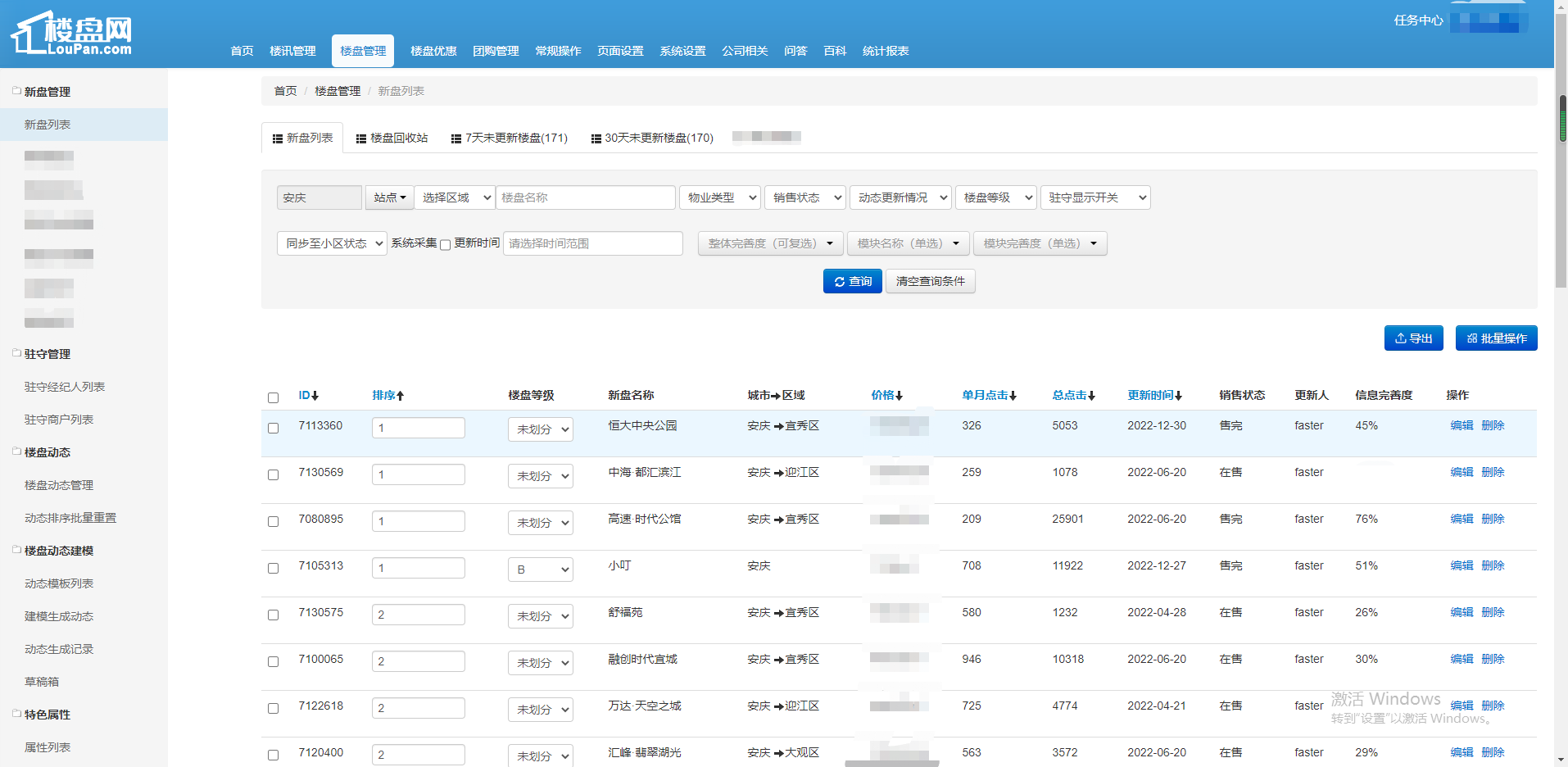Click the 楼盘名称 input field

pyautogui.click(x=586, y=197)
